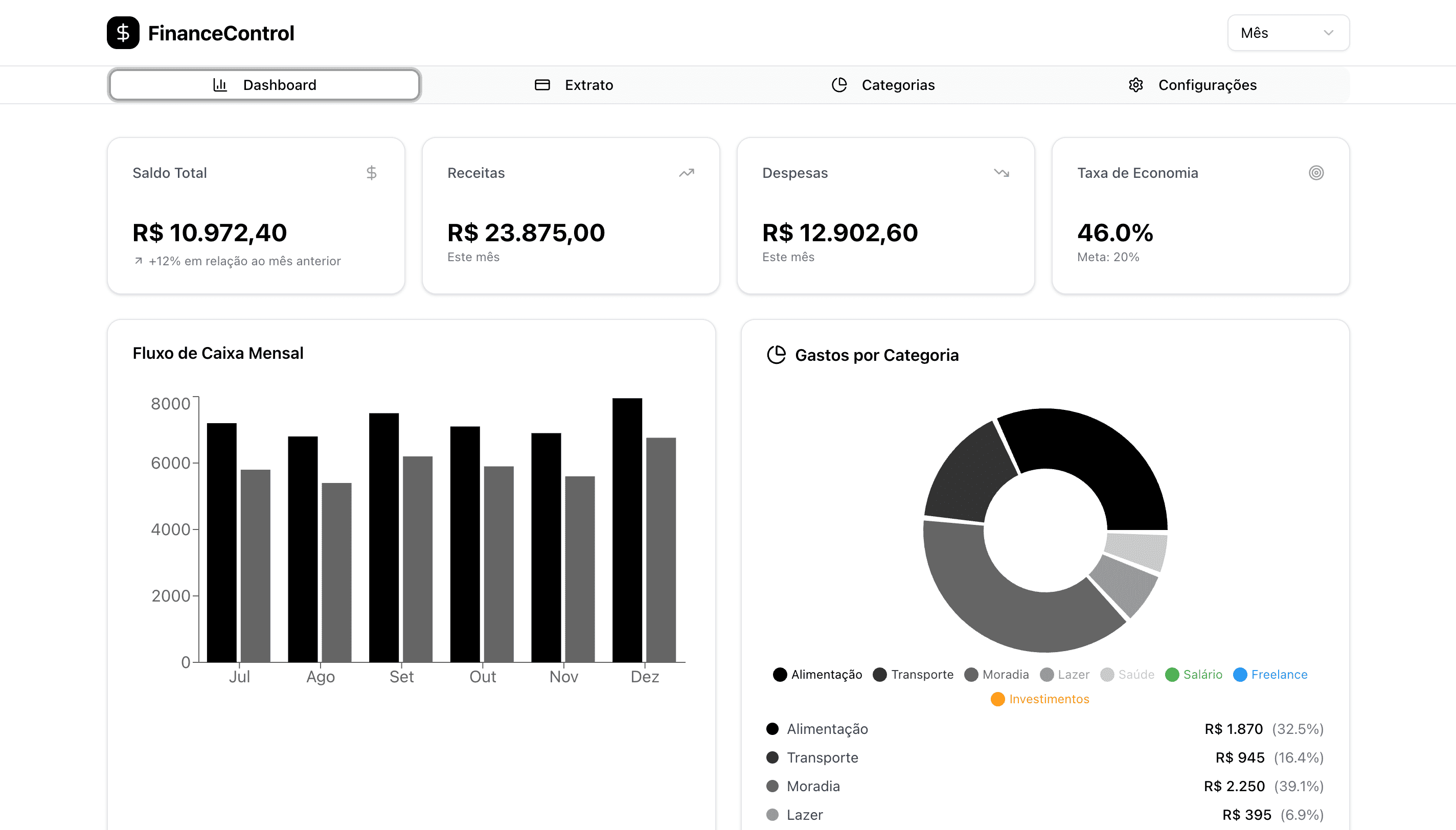Click the target icon in Taxa de Economia card

(1316, 173)
